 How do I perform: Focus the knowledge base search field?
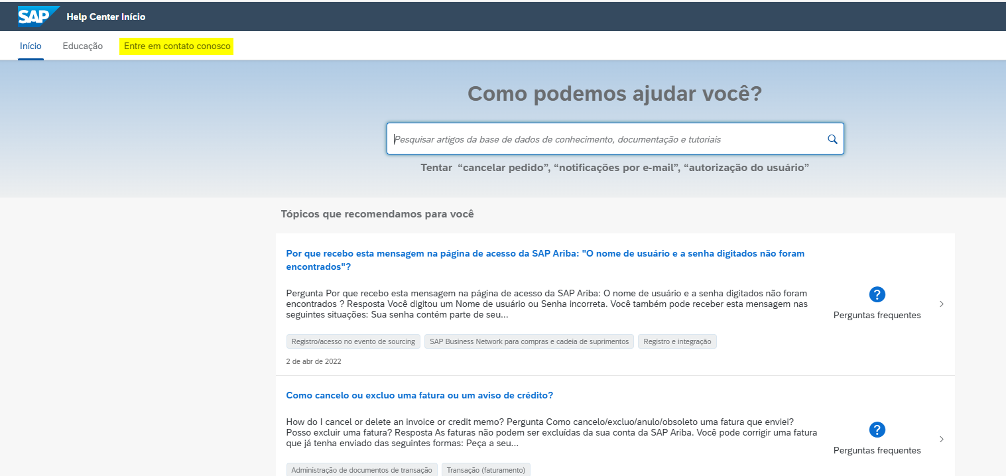click(x=615, y=139)
